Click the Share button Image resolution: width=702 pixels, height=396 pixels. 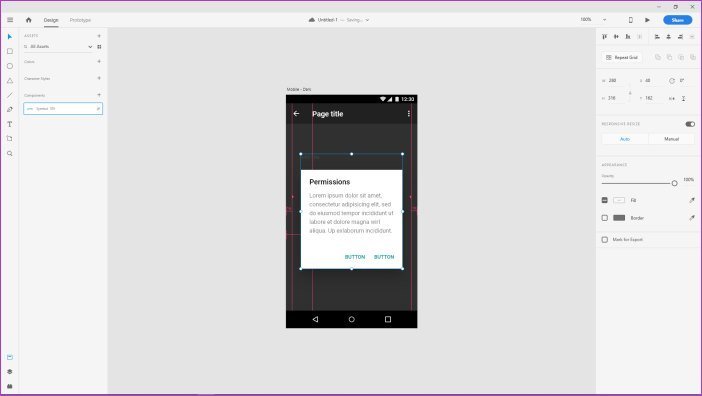tap(677, 20)
